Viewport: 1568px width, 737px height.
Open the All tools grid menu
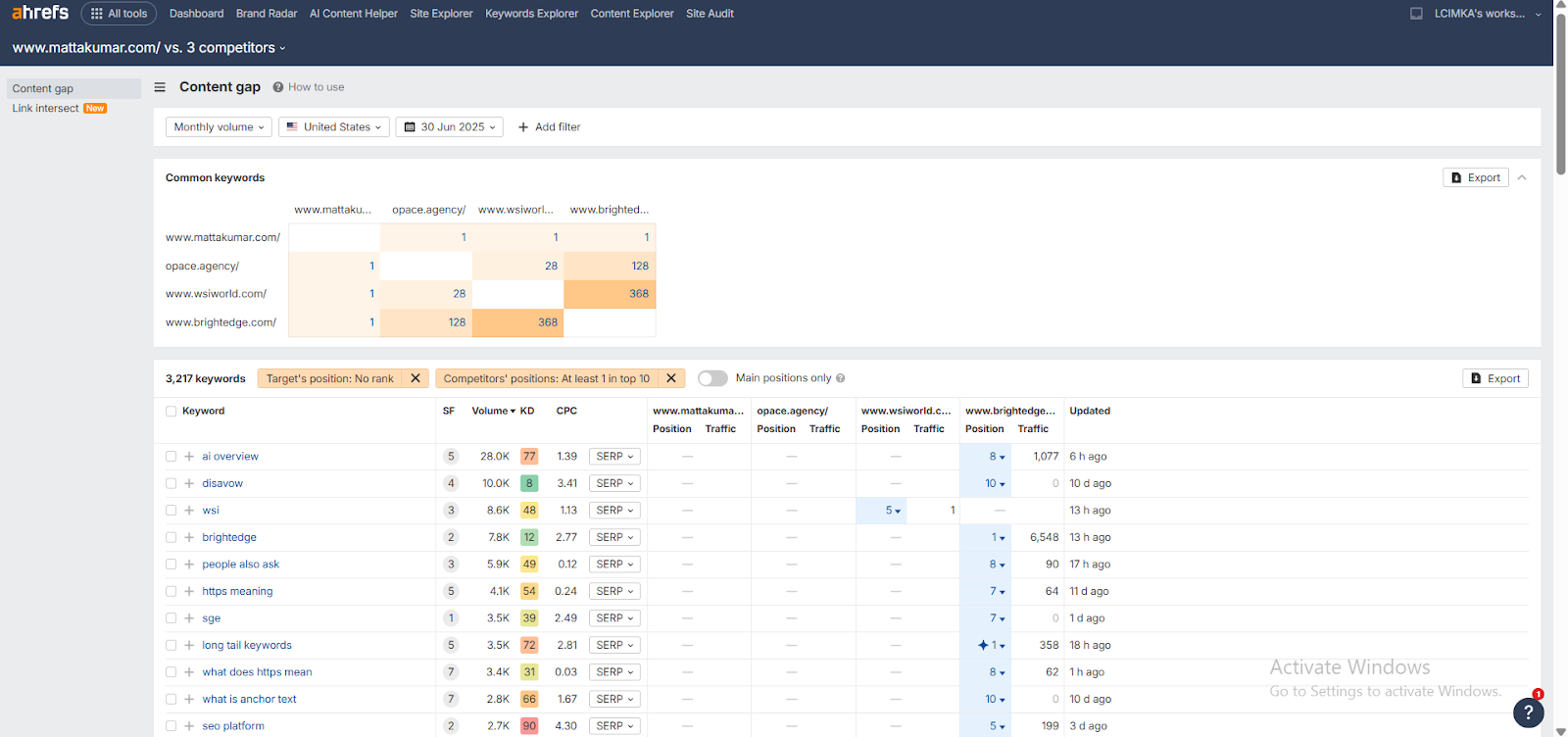[119, 14]
